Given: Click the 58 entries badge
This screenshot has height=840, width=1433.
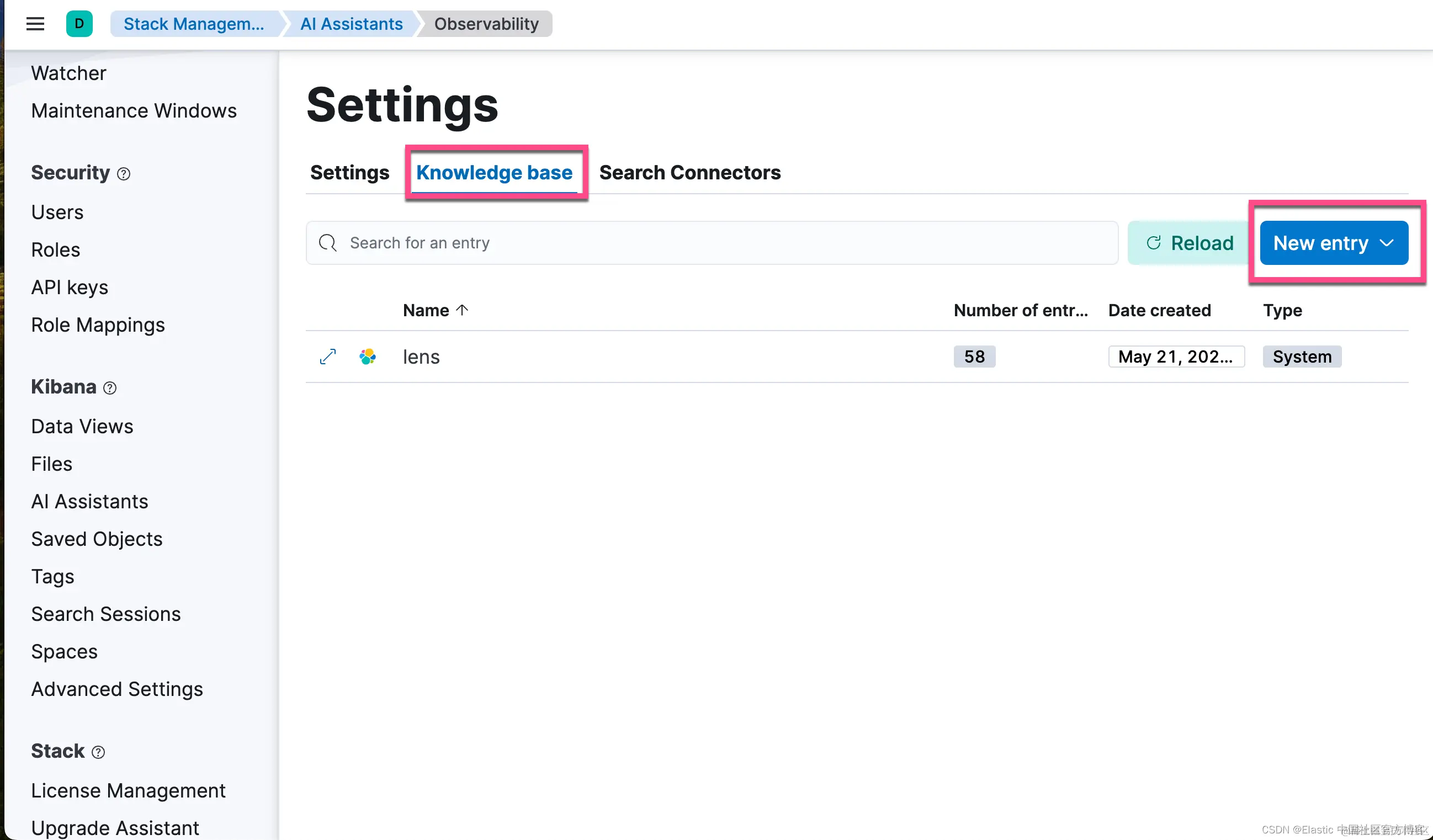Looking at the screenshot, I should (x=974, y=357).
